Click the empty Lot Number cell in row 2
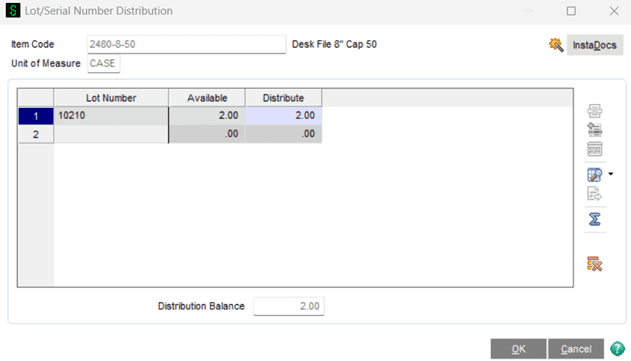The height and width of the screenshot is (361, 631). tap(111, 134)
